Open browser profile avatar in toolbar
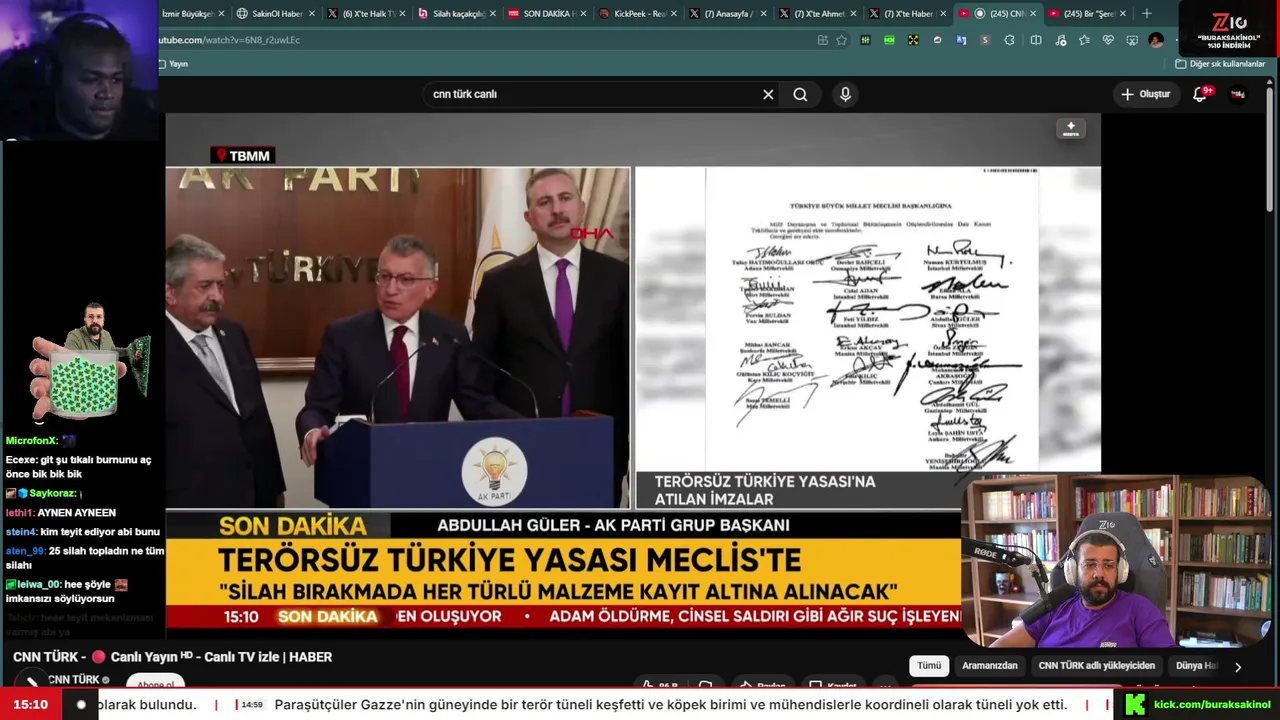The width and height of the screenshot is (1280, 720). tap(1156, 40)
